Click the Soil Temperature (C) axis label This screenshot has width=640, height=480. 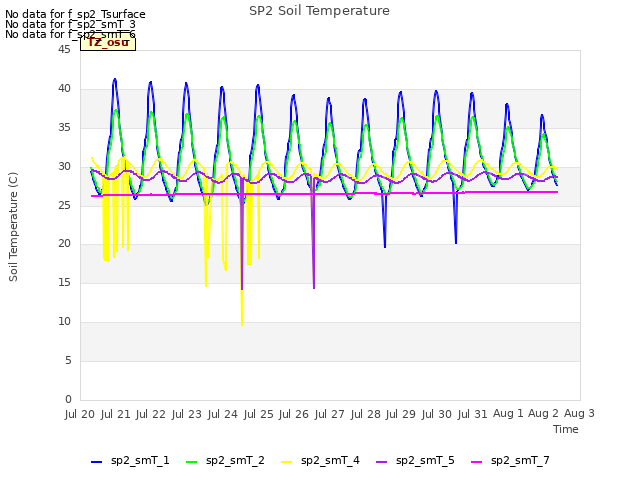click(x=13, y=227)
